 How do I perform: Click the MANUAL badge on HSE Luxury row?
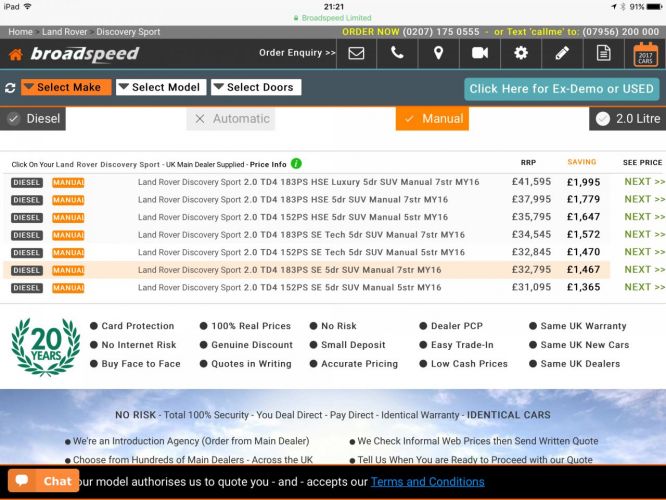tap(68, 182)
